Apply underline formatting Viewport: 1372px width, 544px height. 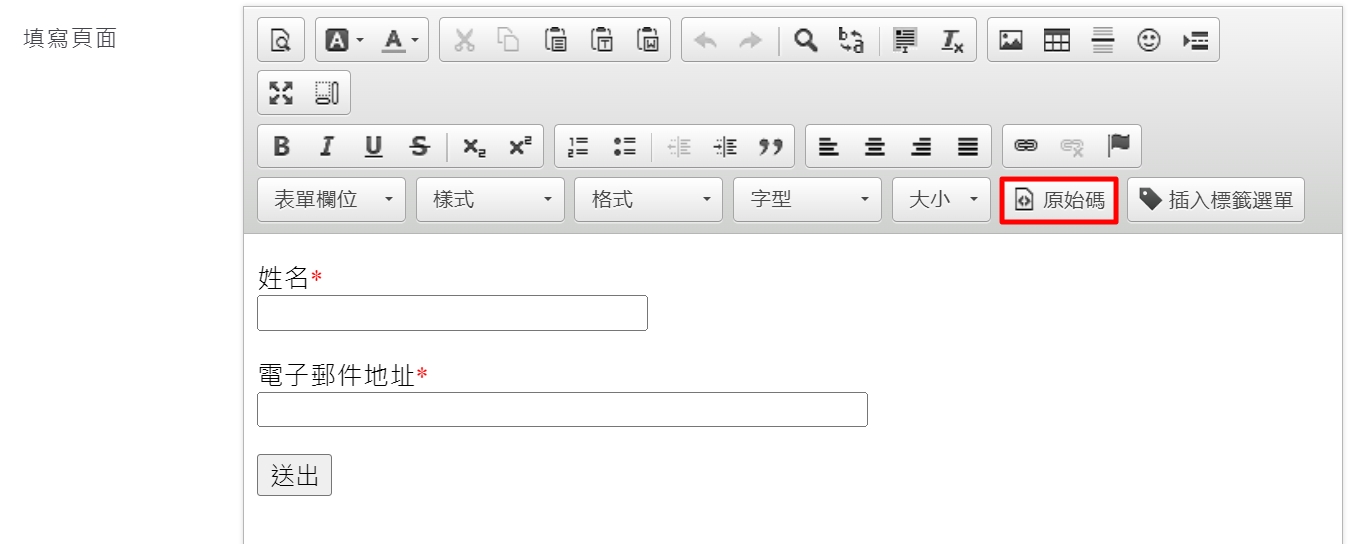[373, 147]
